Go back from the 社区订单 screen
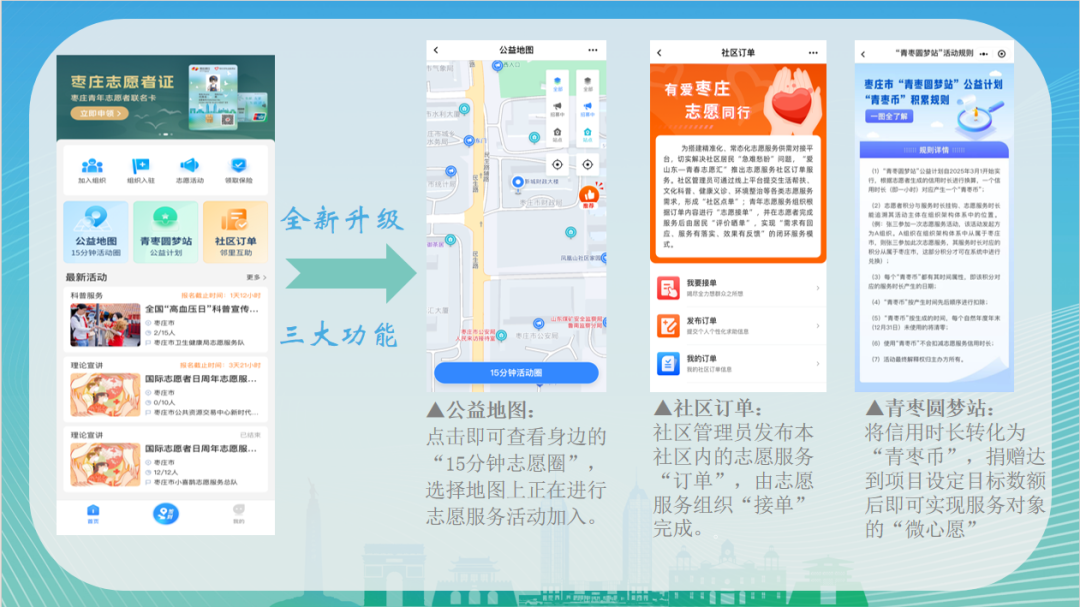The width and height of the screenshot is (1080, 607). (659, 52)
